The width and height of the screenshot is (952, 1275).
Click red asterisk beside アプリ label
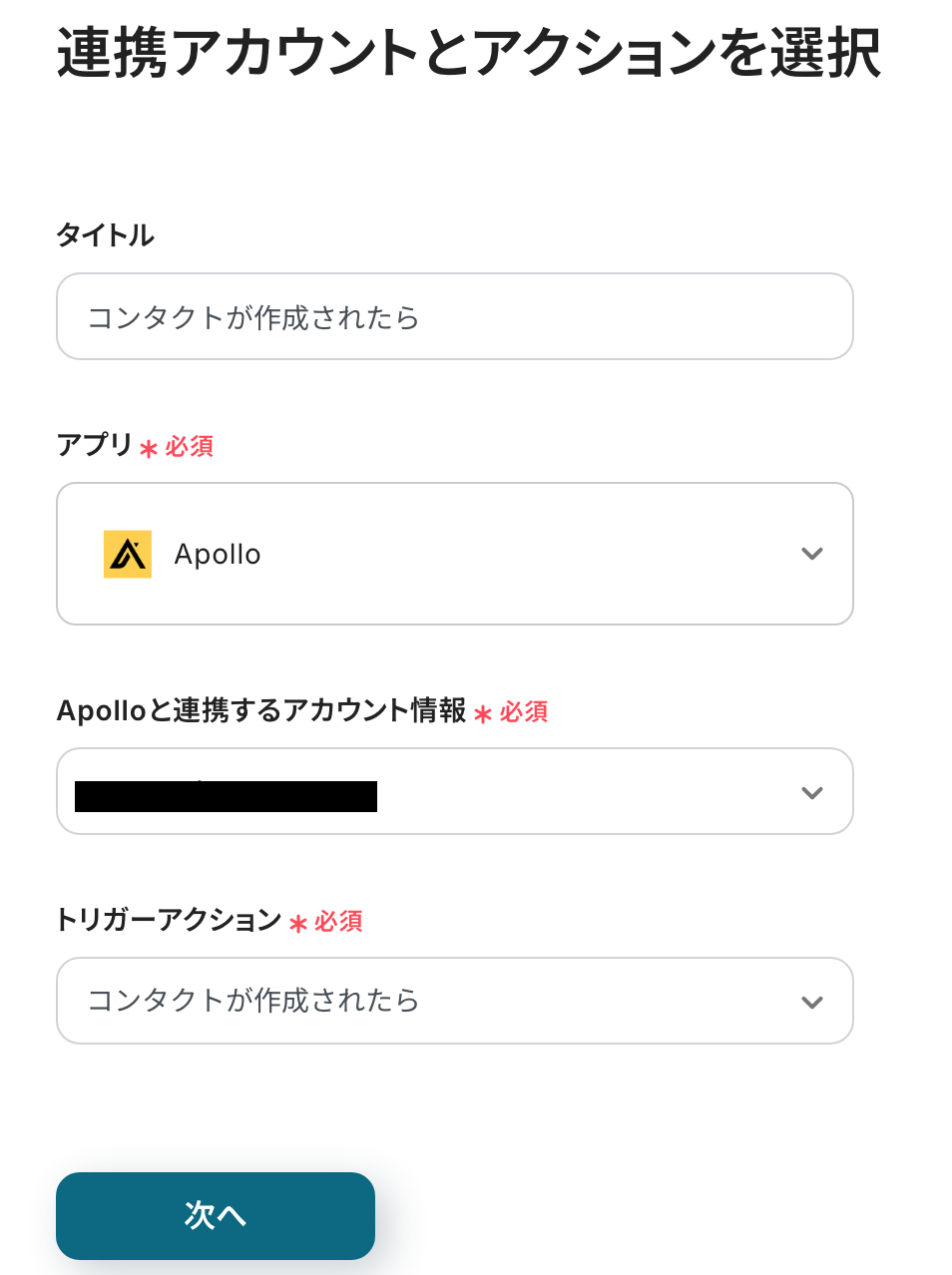click(149, 449)
